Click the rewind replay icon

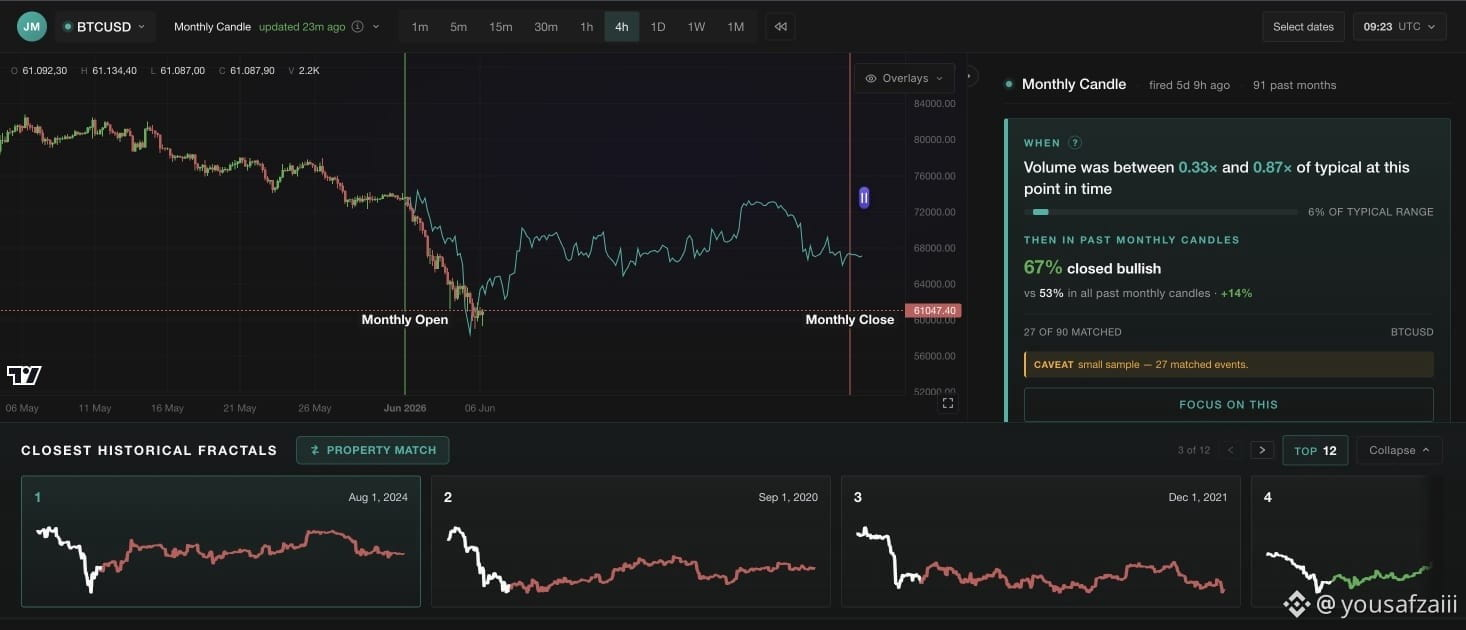(781, 27)
